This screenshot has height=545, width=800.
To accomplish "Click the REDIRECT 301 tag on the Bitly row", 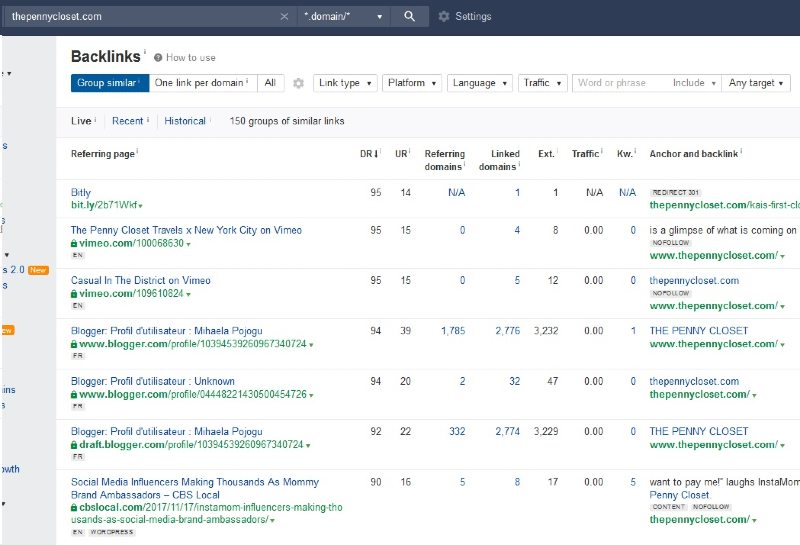I will [x=675, y=192].
